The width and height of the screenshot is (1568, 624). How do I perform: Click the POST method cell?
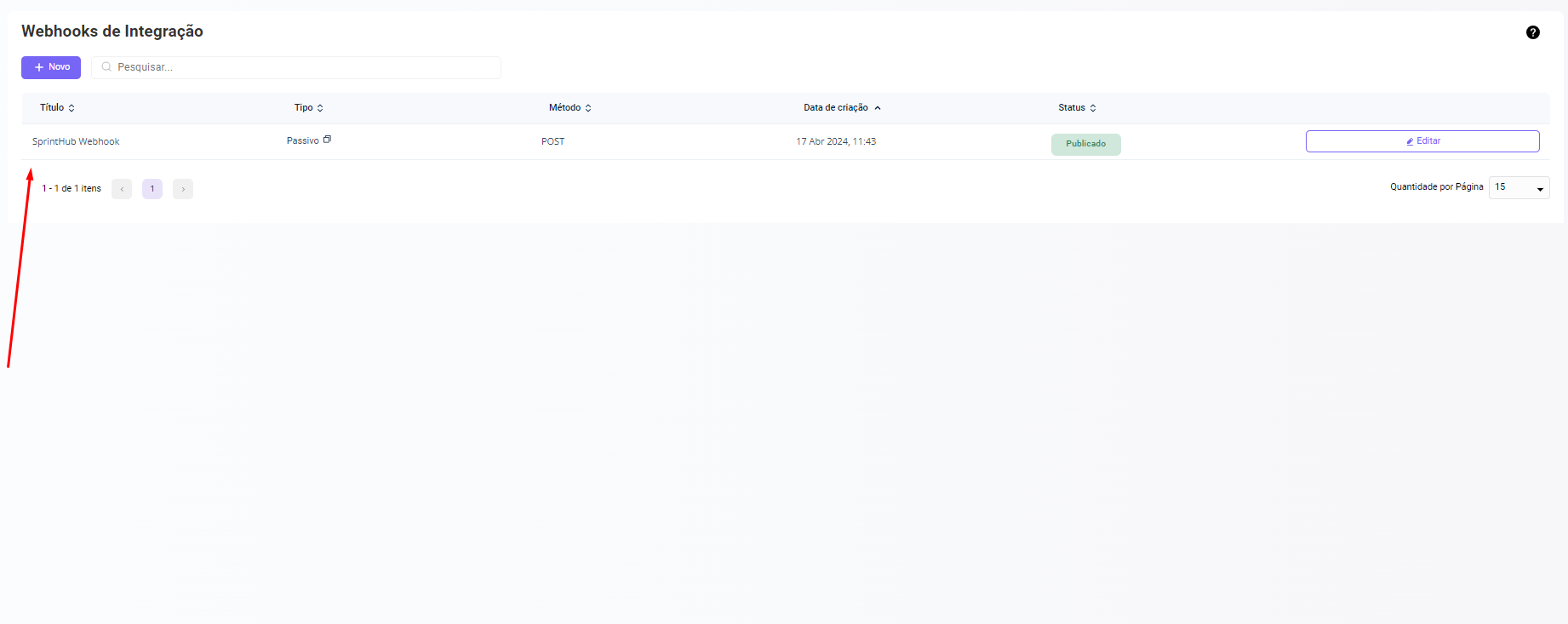tap(552, 142)
